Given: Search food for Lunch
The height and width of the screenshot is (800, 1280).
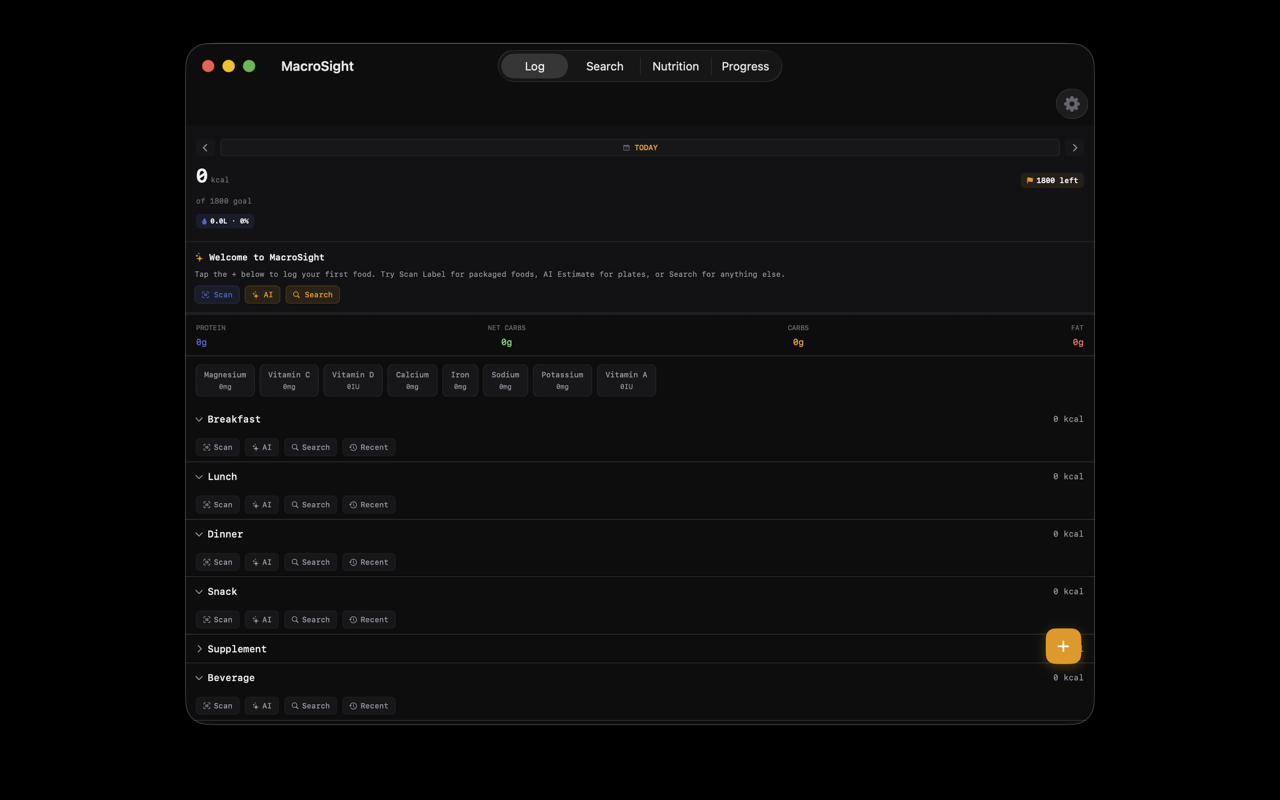Looking at the screenshot, I should click(x=310, y=505).
